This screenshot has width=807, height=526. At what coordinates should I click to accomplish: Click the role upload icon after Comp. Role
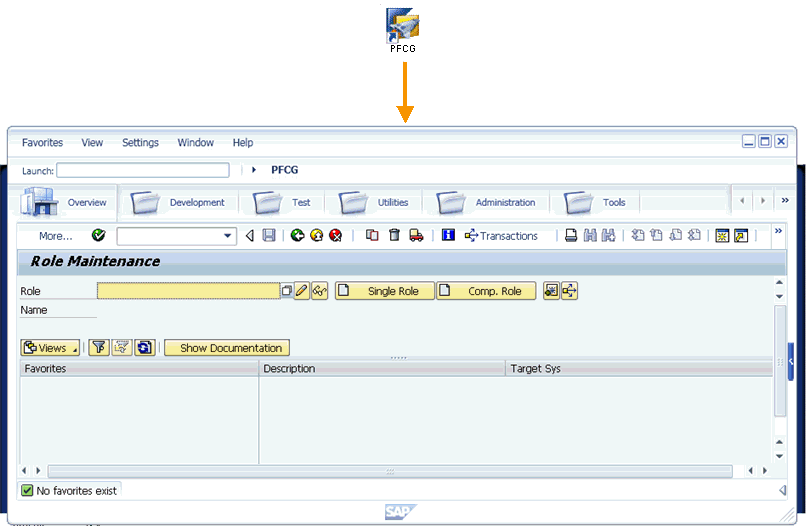point(551,291)
